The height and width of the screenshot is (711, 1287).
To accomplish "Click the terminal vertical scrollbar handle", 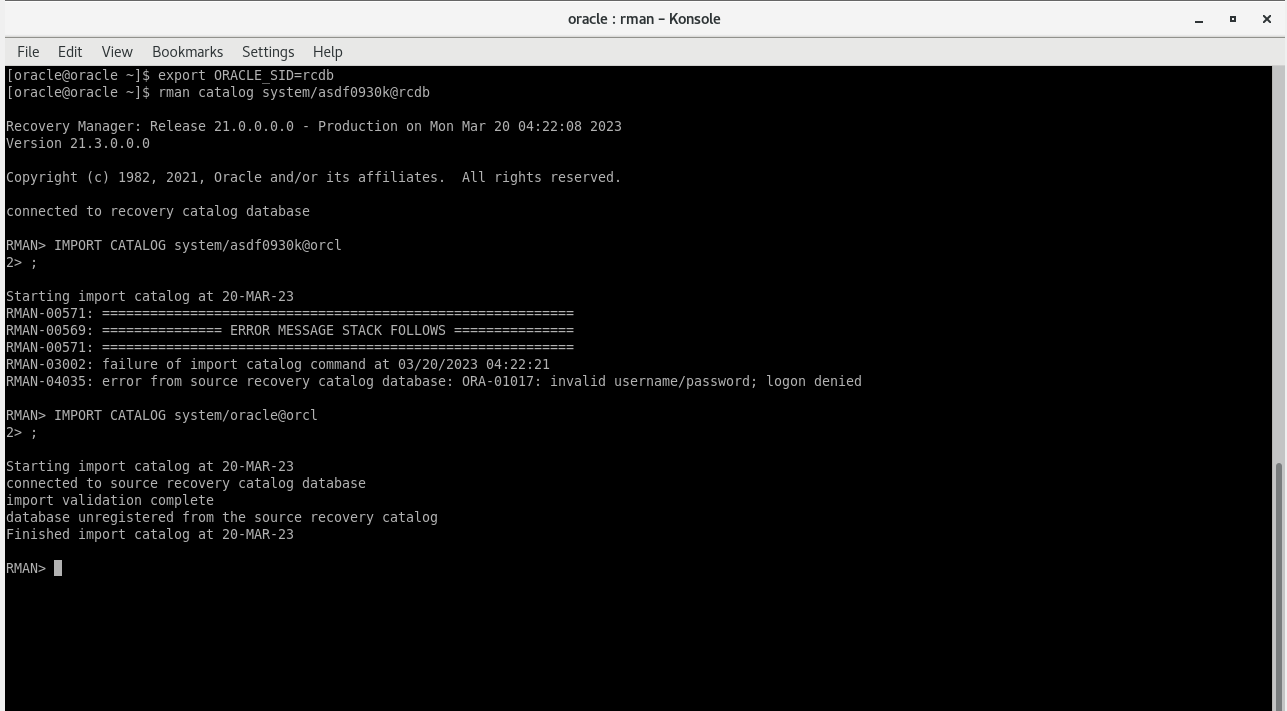I will pos(1280,586).
